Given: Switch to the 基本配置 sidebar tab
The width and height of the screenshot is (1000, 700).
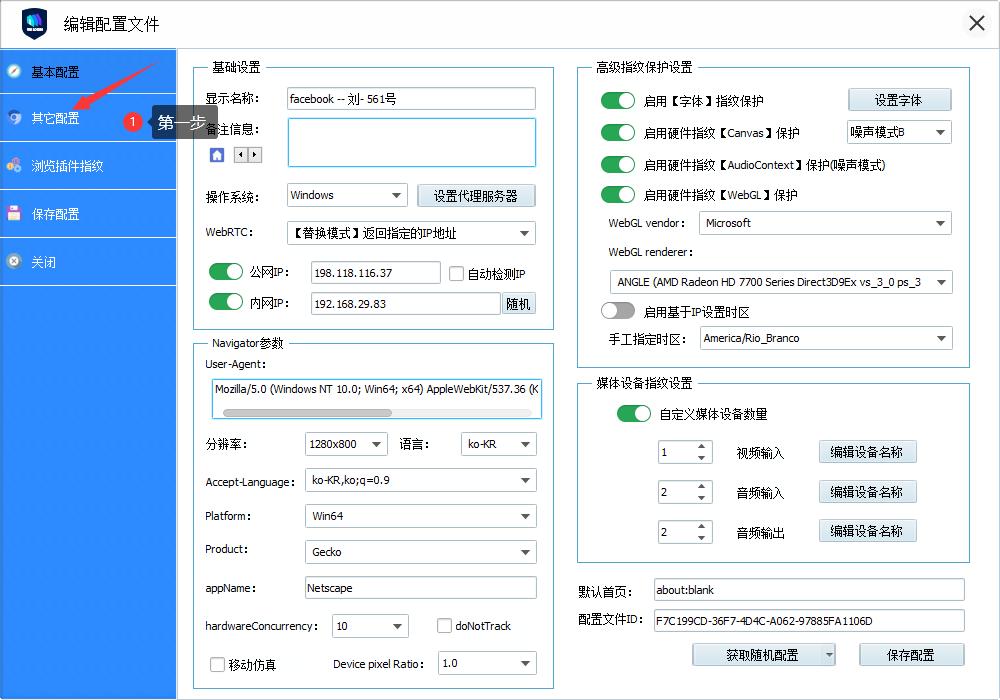Looking at the screenshot, I should 70,71.
